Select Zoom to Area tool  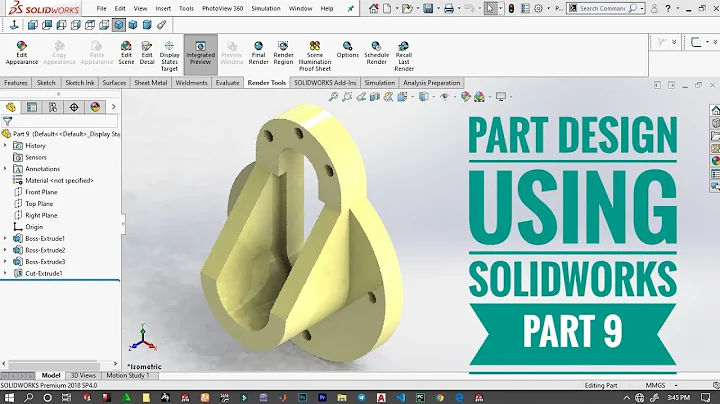tap(348, 96)
